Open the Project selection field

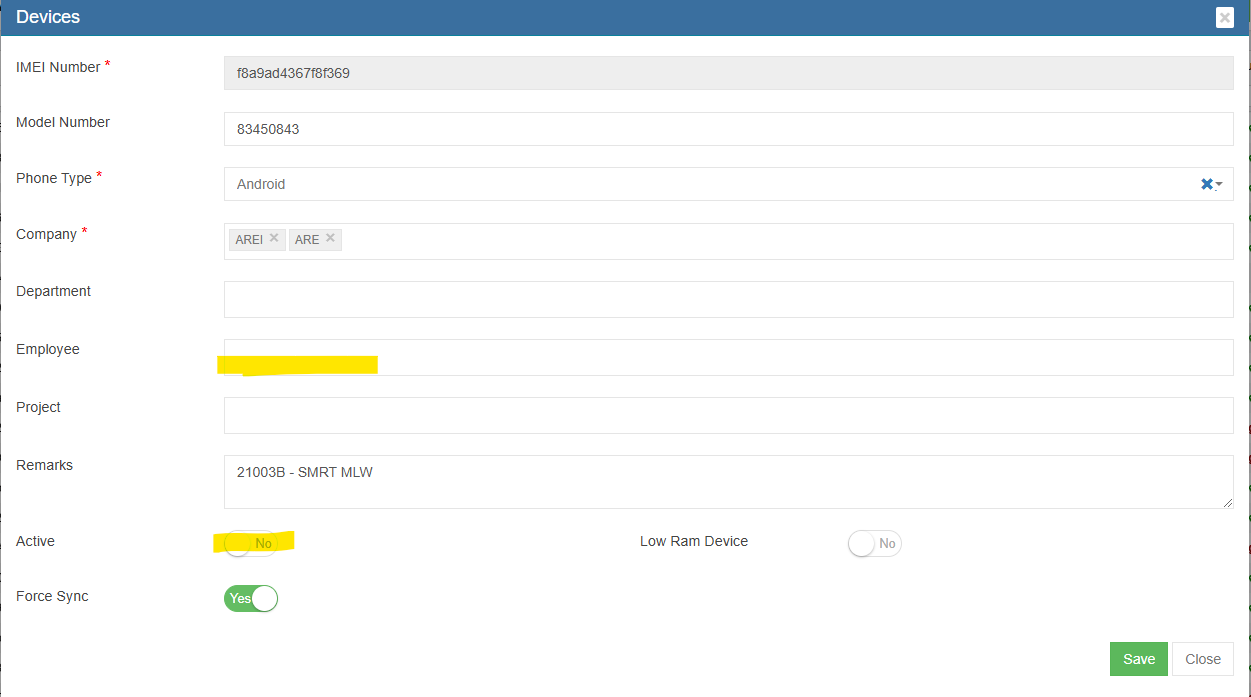728,416
